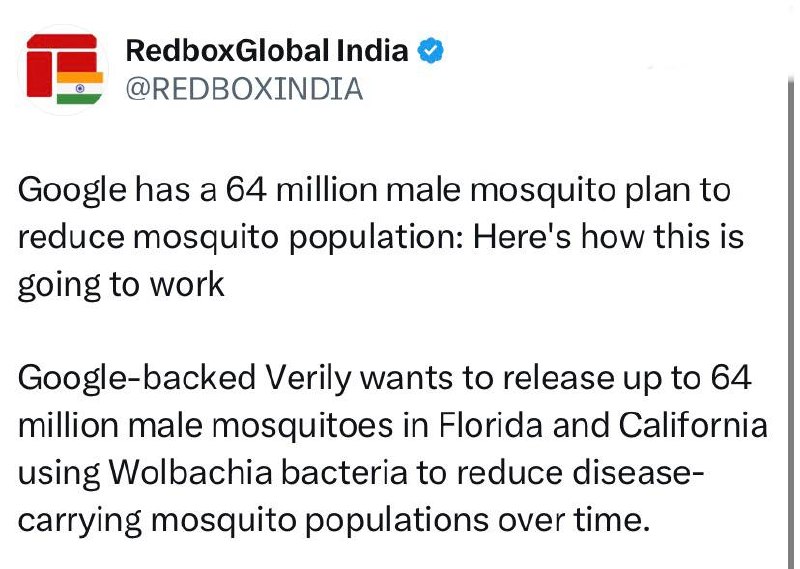Image resolution: width=800 pixels, height=569 pixels.
Task: Click the word "Wolbachia" in the tweet
Action: point(190,473)
